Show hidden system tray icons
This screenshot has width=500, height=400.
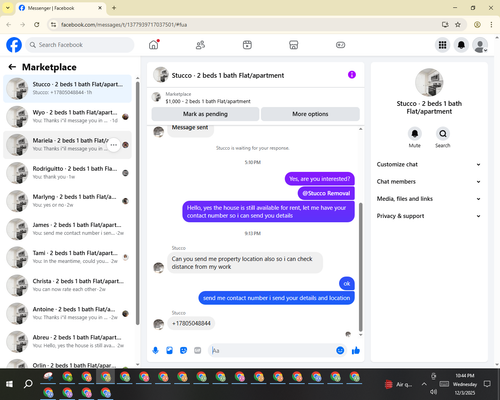pyautogui.click(x=424, y=384)
